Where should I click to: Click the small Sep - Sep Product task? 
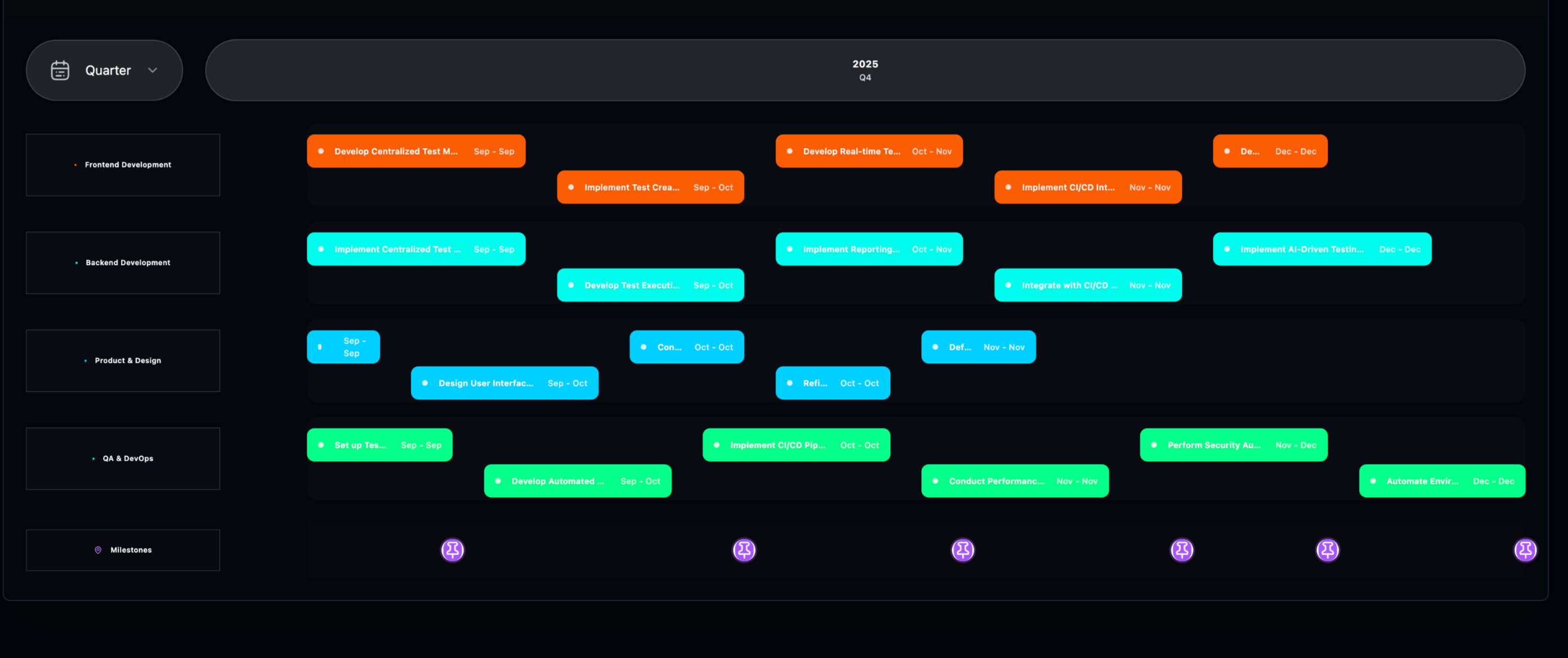pyautogui.click(x=343, y=347)
